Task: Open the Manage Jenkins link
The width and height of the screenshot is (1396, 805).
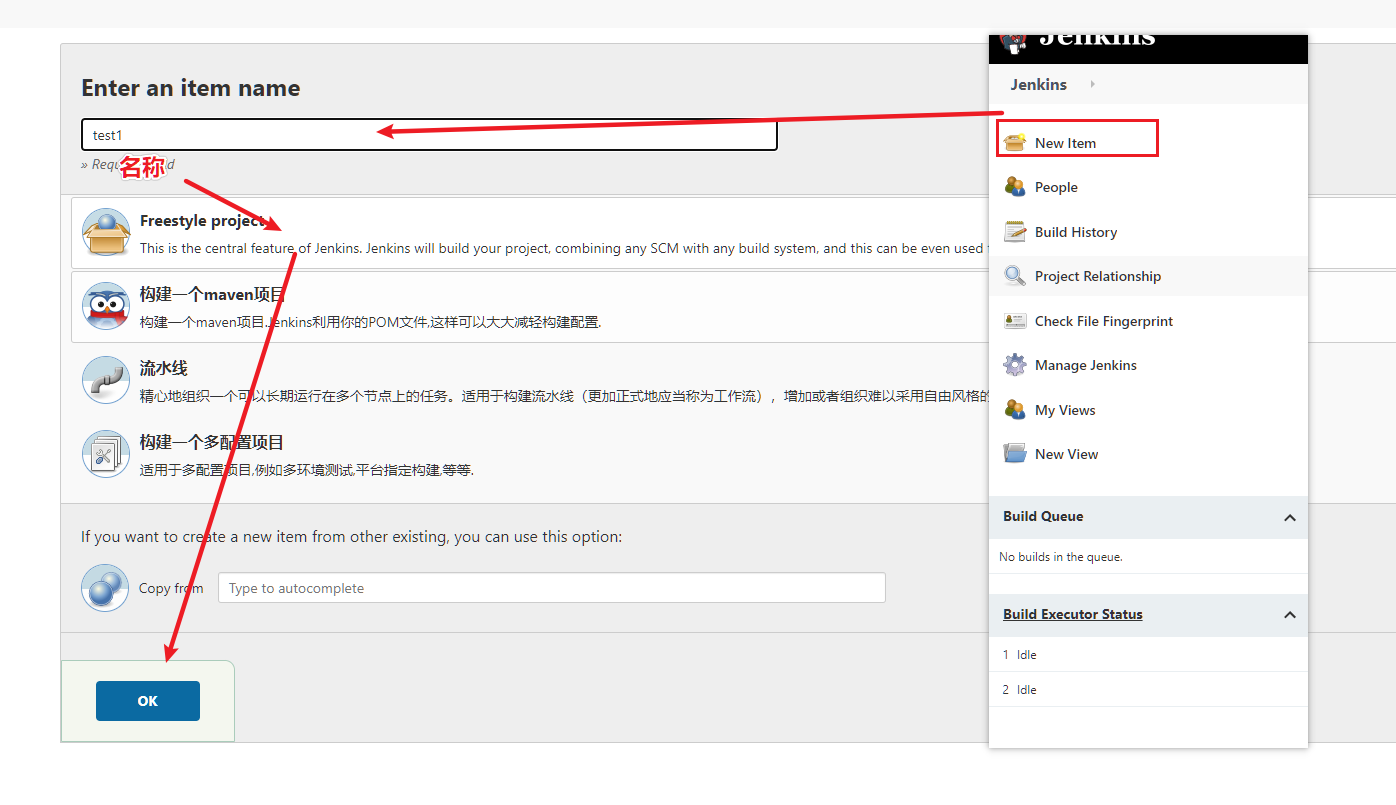Action: click(x=1086, y=365)
